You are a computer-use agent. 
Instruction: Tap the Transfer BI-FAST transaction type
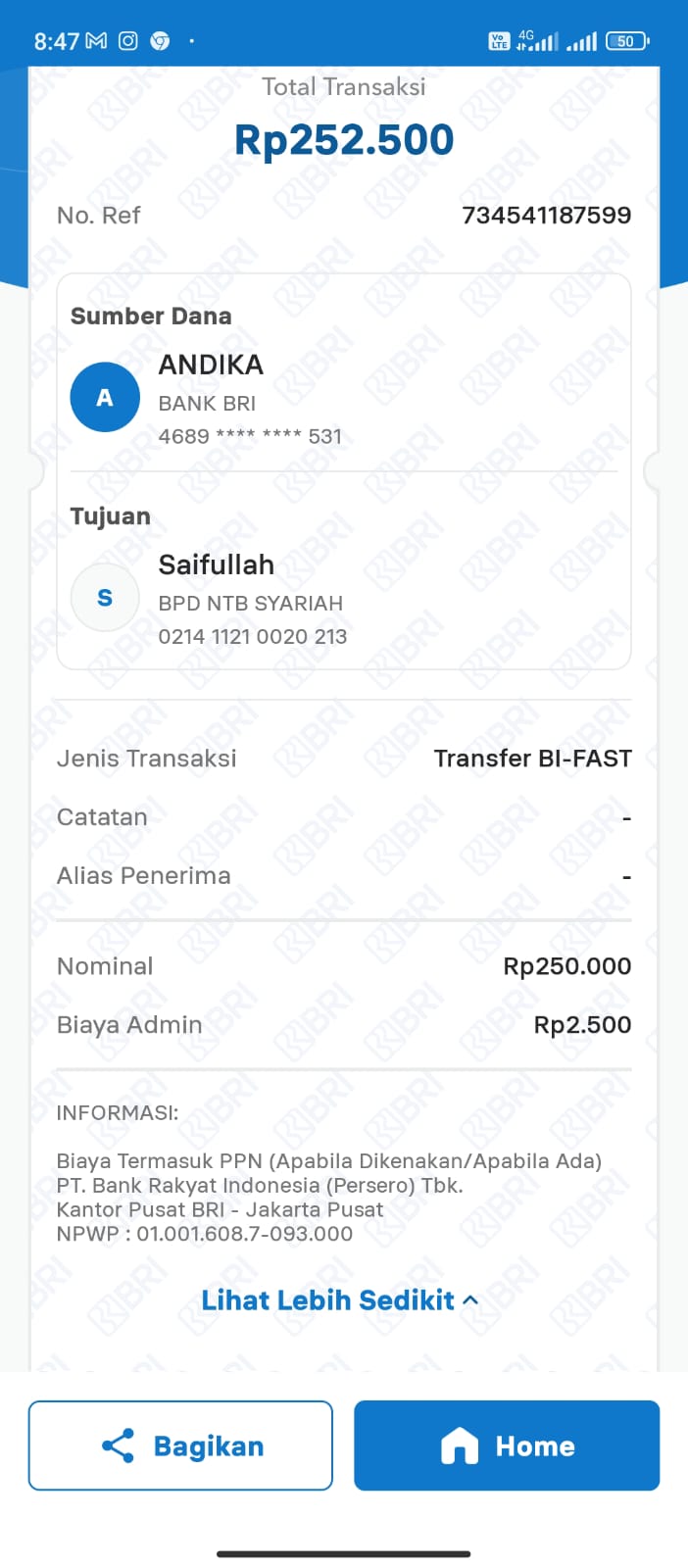tap(532, 759)
